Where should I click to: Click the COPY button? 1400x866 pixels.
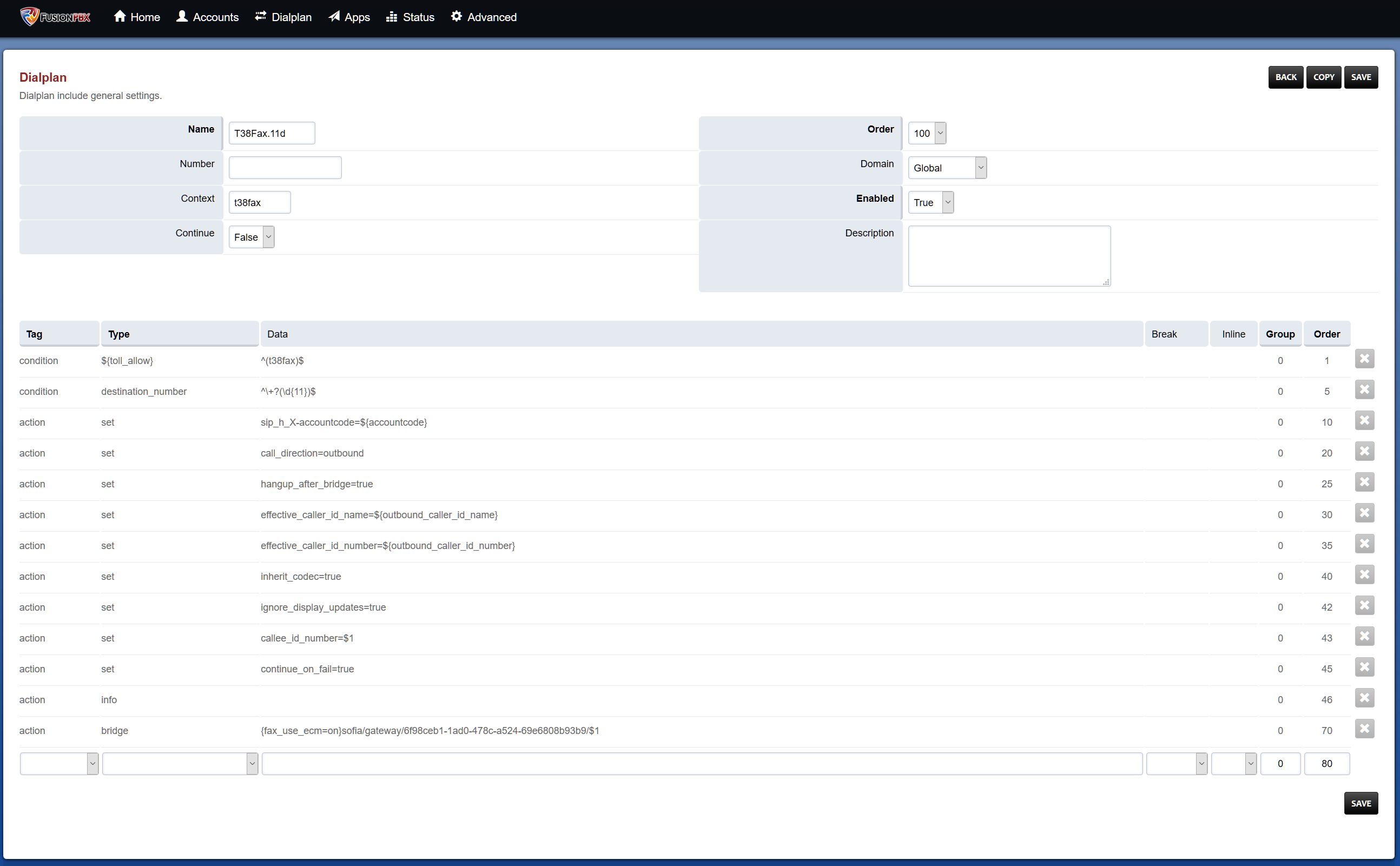point(1324,77)
